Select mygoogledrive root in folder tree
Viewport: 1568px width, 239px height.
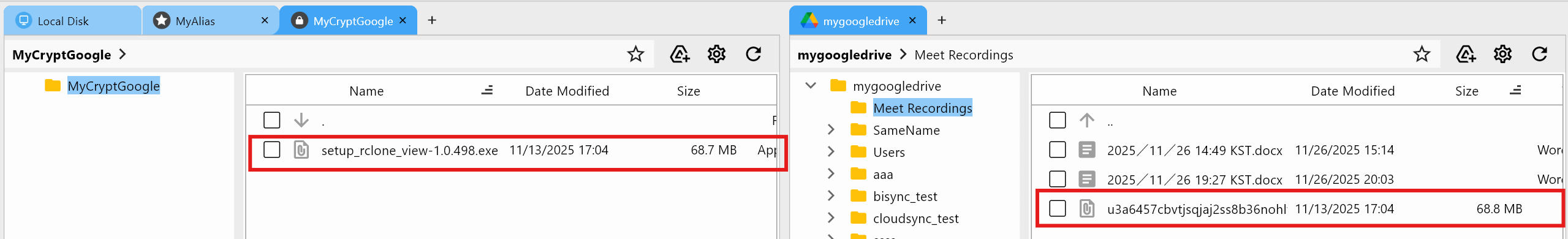pyautogui.click(x=897, y=86)
